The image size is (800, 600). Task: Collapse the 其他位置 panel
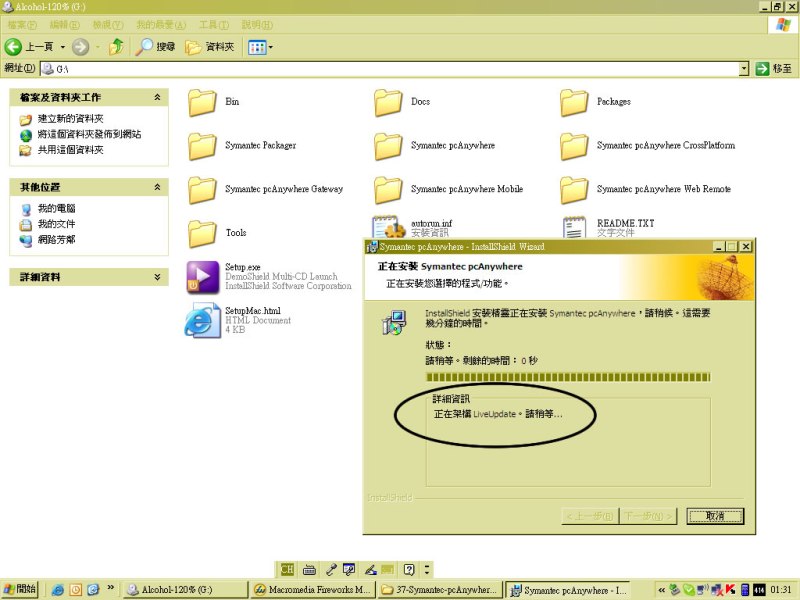pos(157,187)
